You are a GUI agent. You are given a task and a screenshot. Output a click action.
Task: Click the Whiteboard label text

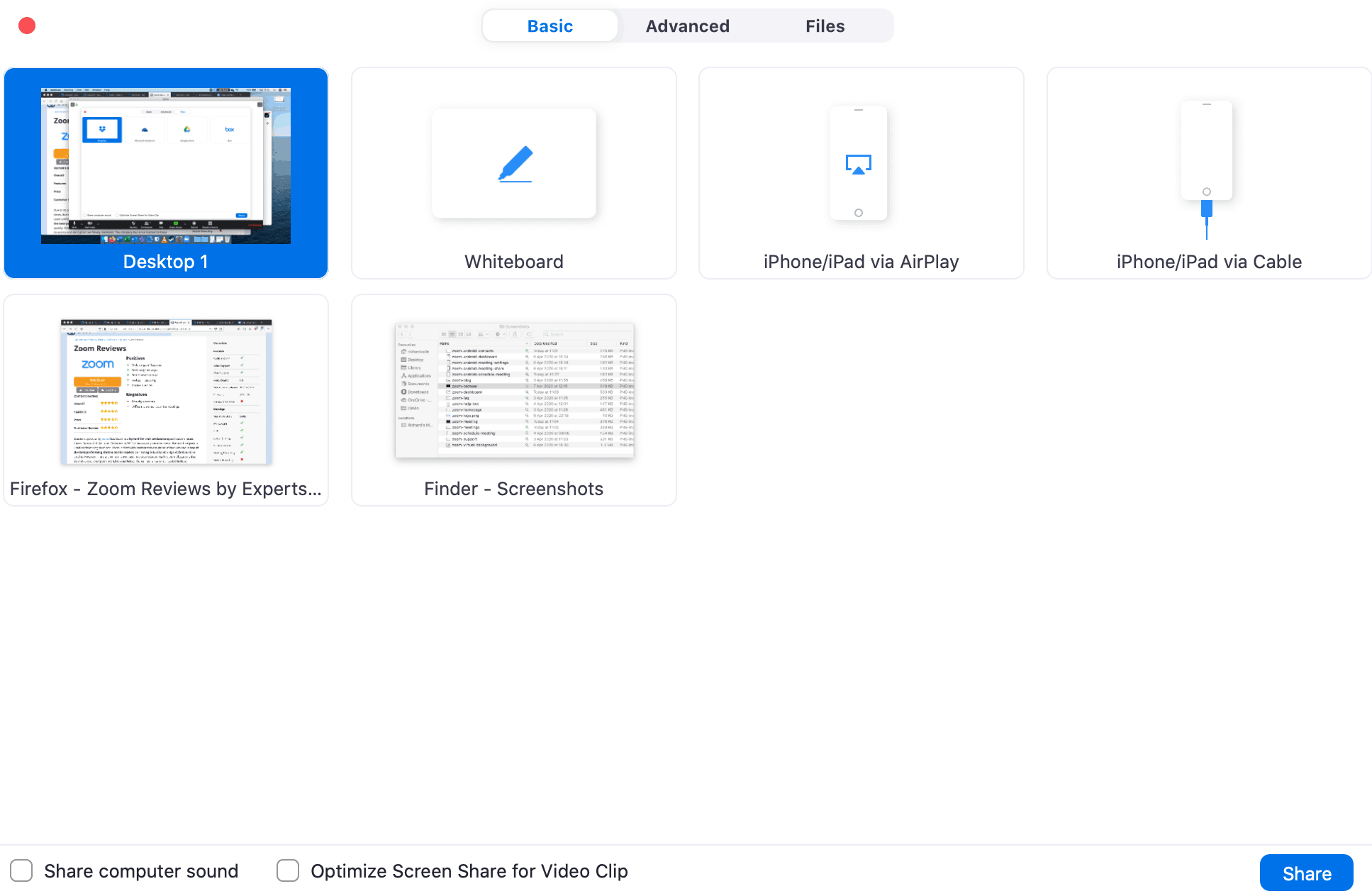click(513, 261)
